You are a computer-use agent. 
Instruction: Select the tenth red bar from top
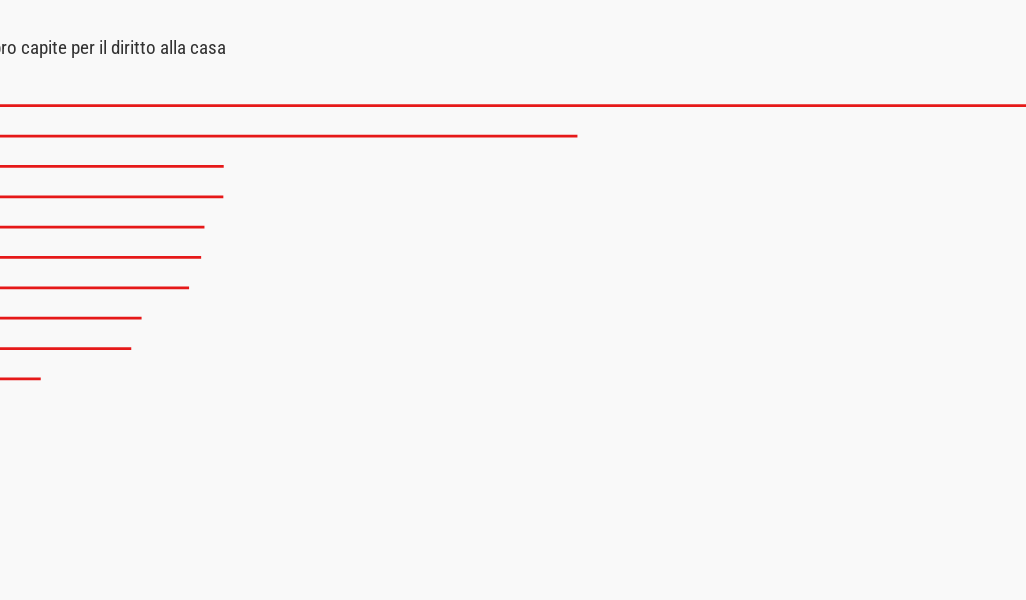click(20, 379)
